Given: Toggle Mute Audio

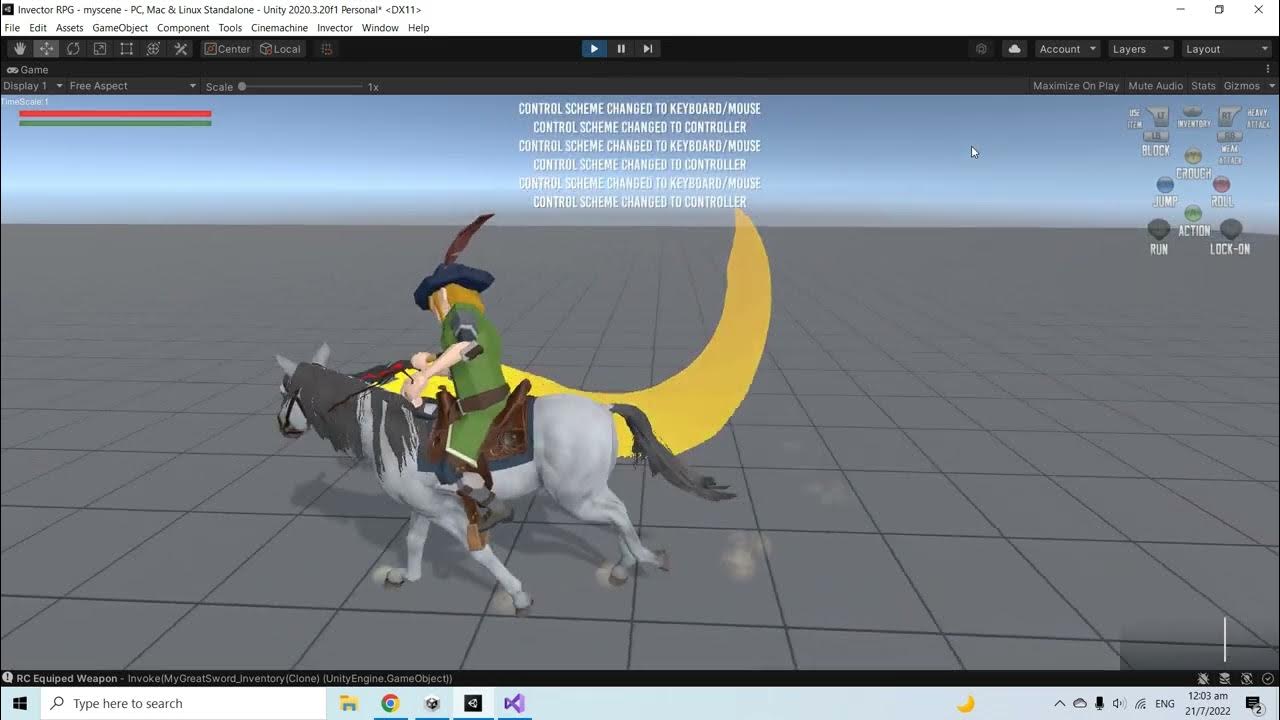Looking at the screenshot, I should click(1155, 86).
